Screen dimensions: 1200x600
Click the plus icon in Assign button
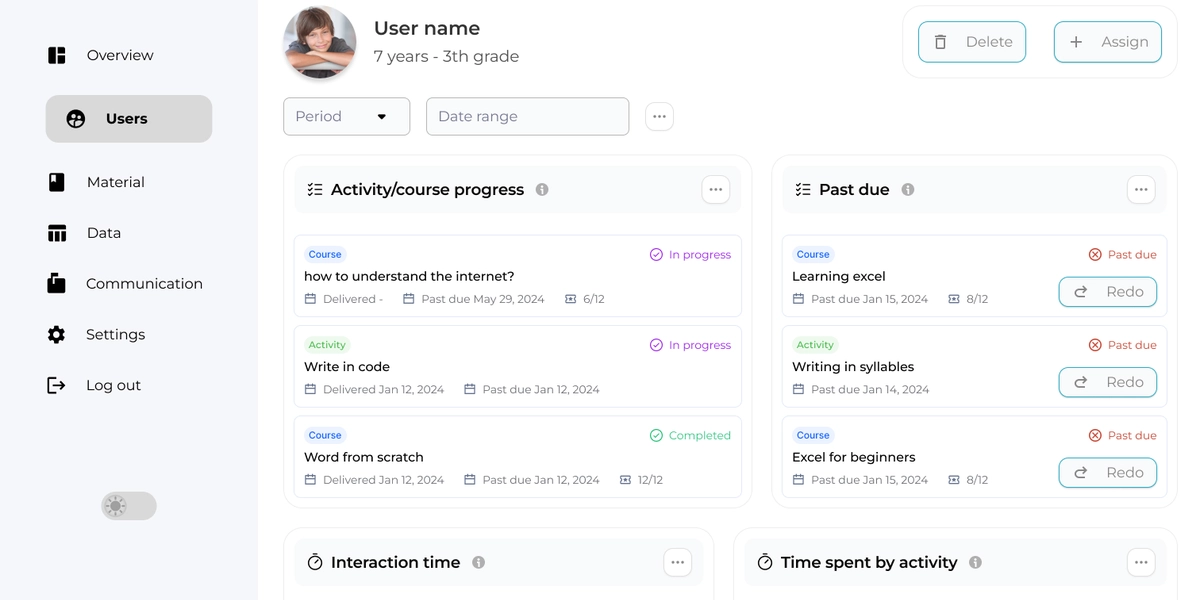pos(1076,42)
